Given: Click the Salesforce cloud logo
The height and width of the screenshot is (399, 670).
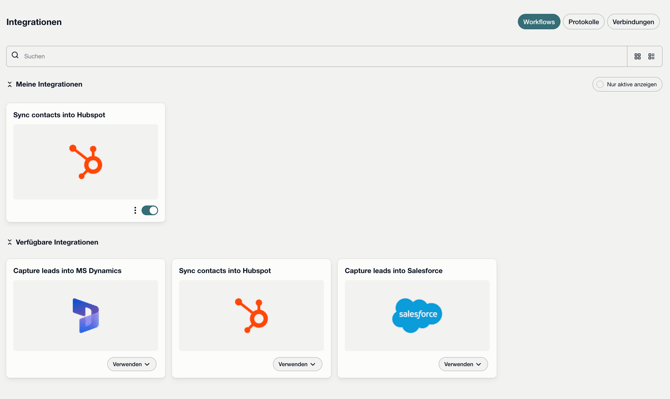Looking at the screenshot, I should (x=417, y=315).
